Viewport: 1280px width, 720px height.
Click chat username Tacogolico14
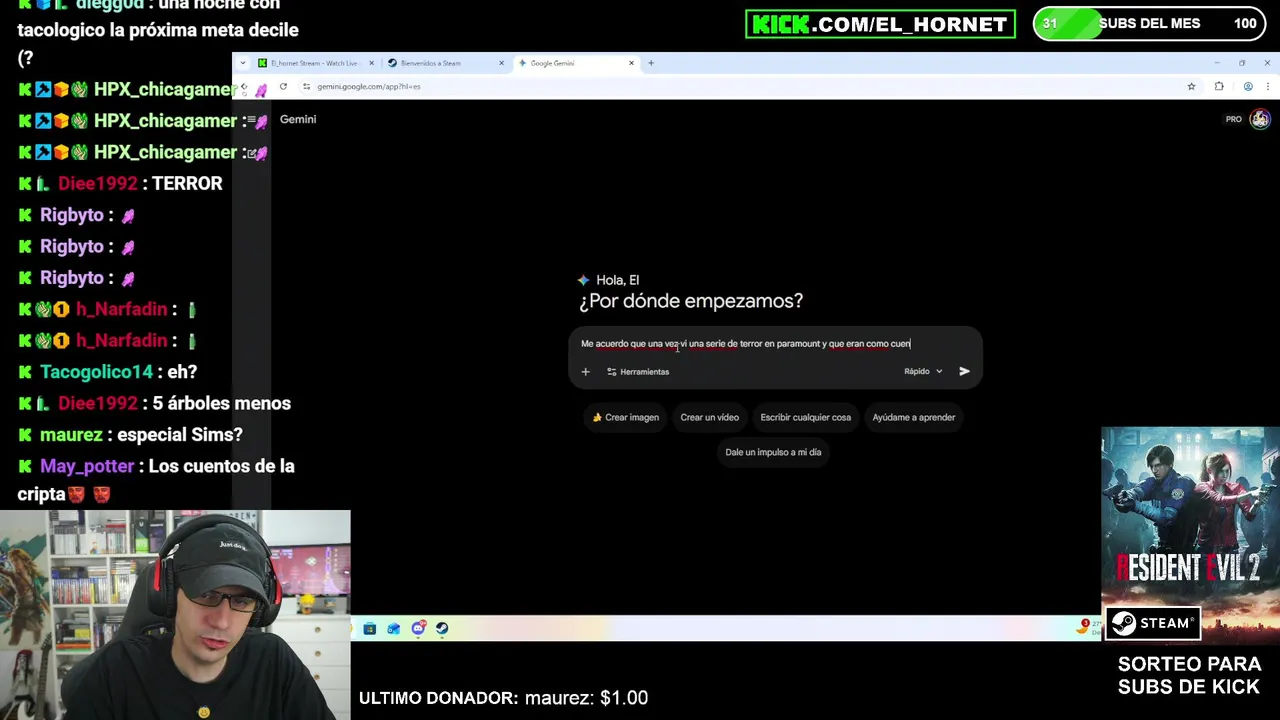[96, 372]
